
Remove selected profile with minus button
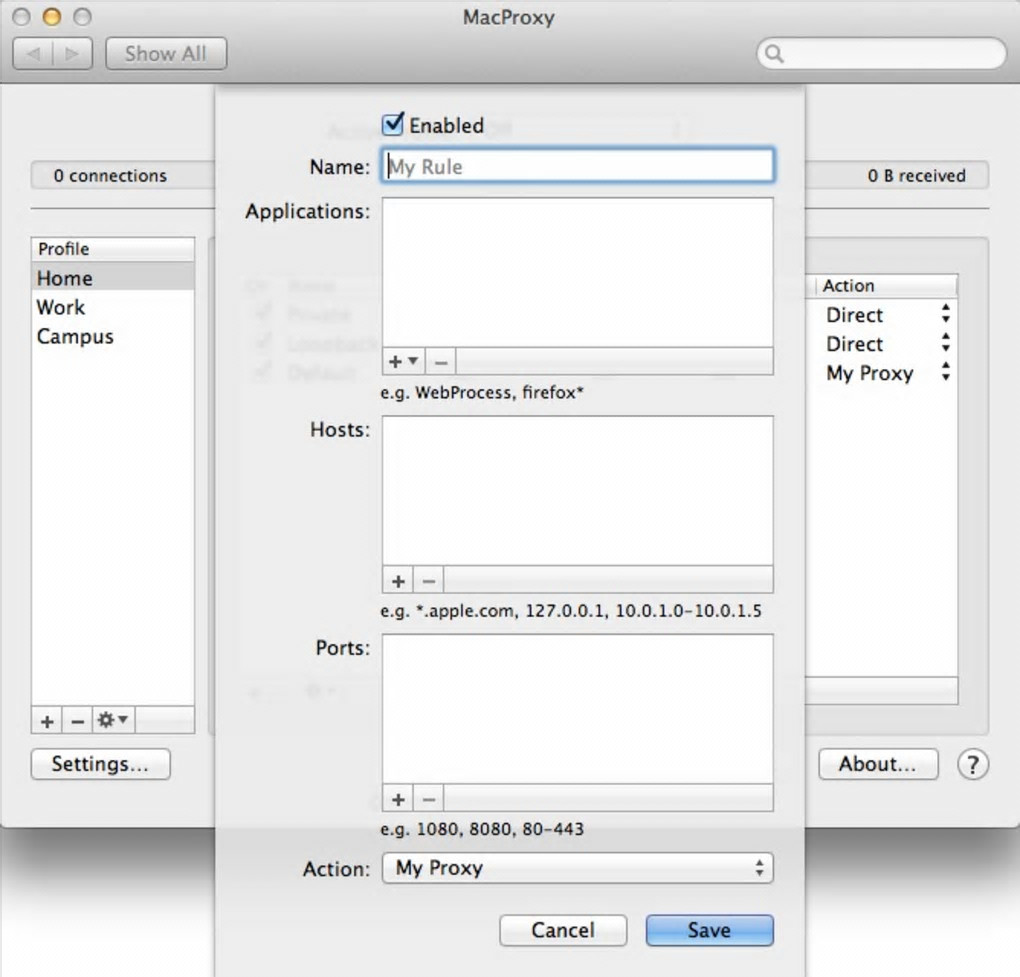77,721
